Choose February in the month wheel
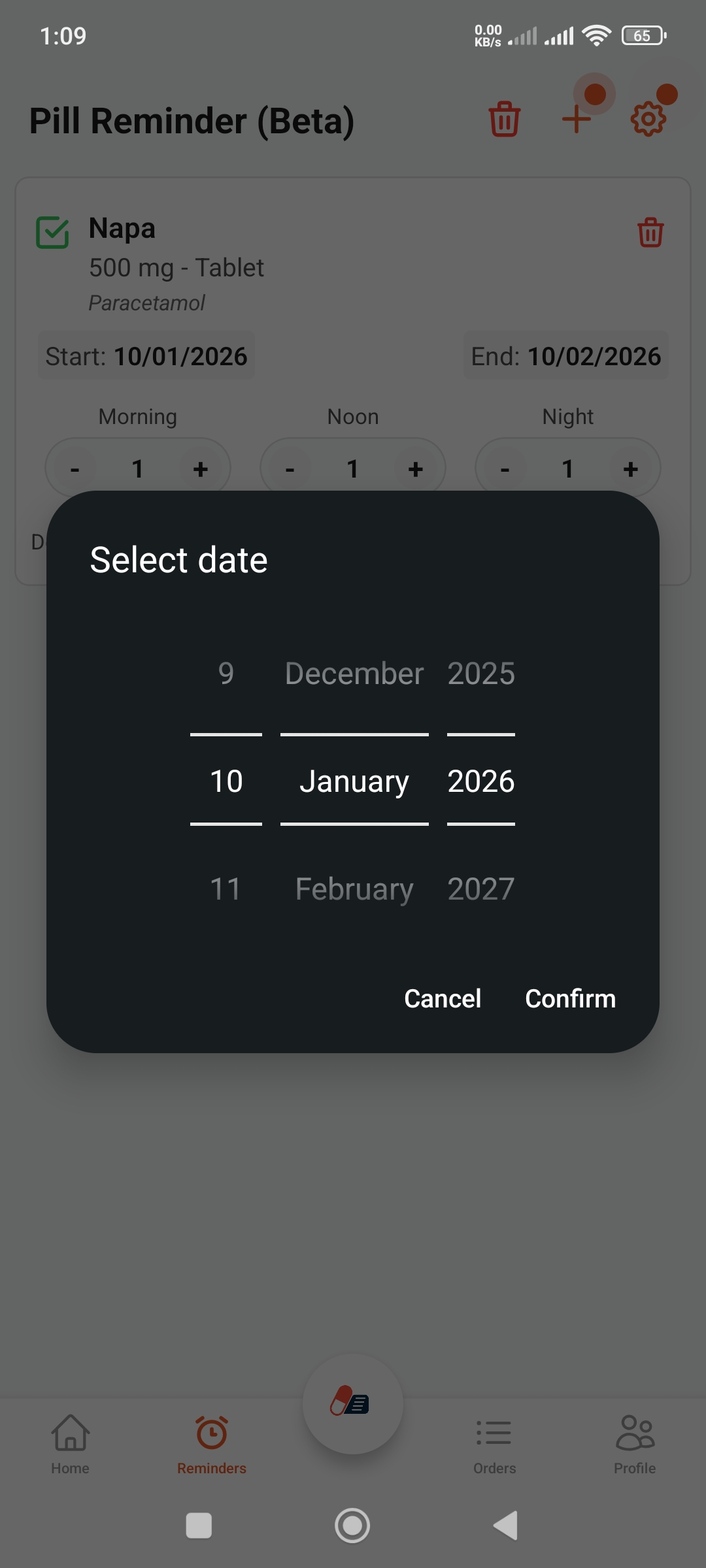The height and width of the screenshot is (1568, 706). click(x=354, y=889)
